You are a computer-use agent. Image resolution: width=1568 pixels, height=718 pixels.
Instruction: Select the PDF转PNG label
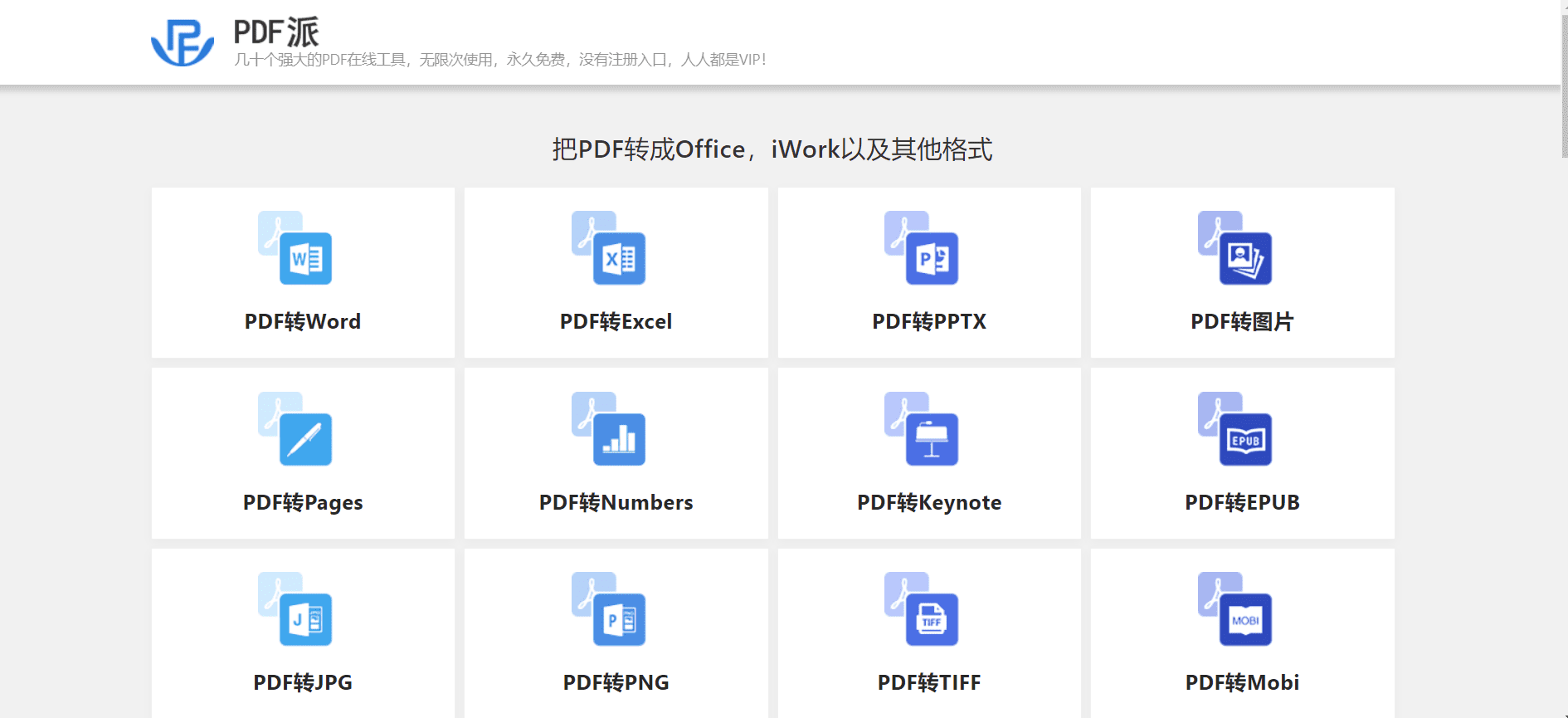pyautogui.click(x=616, y=682)
